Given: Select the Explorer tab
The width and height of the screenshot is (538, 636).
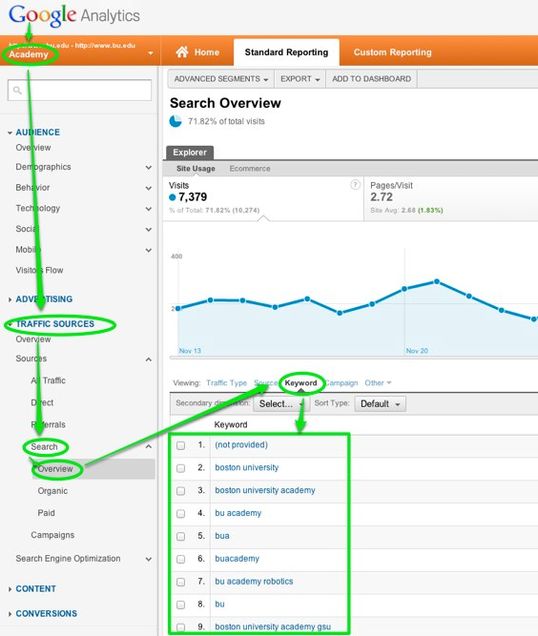Looking at the screenshot, I should (190, 153).
